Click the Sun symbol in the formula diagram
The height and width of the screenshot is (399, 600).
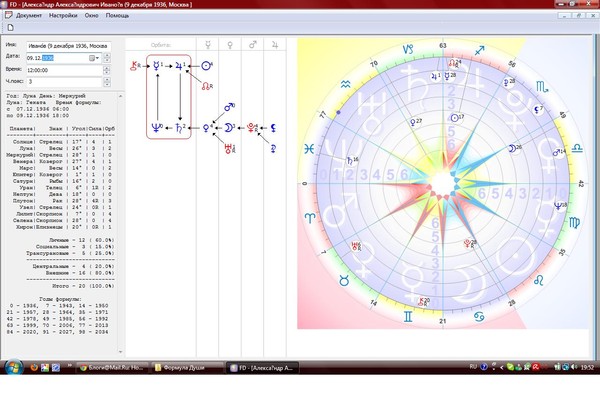207,66
